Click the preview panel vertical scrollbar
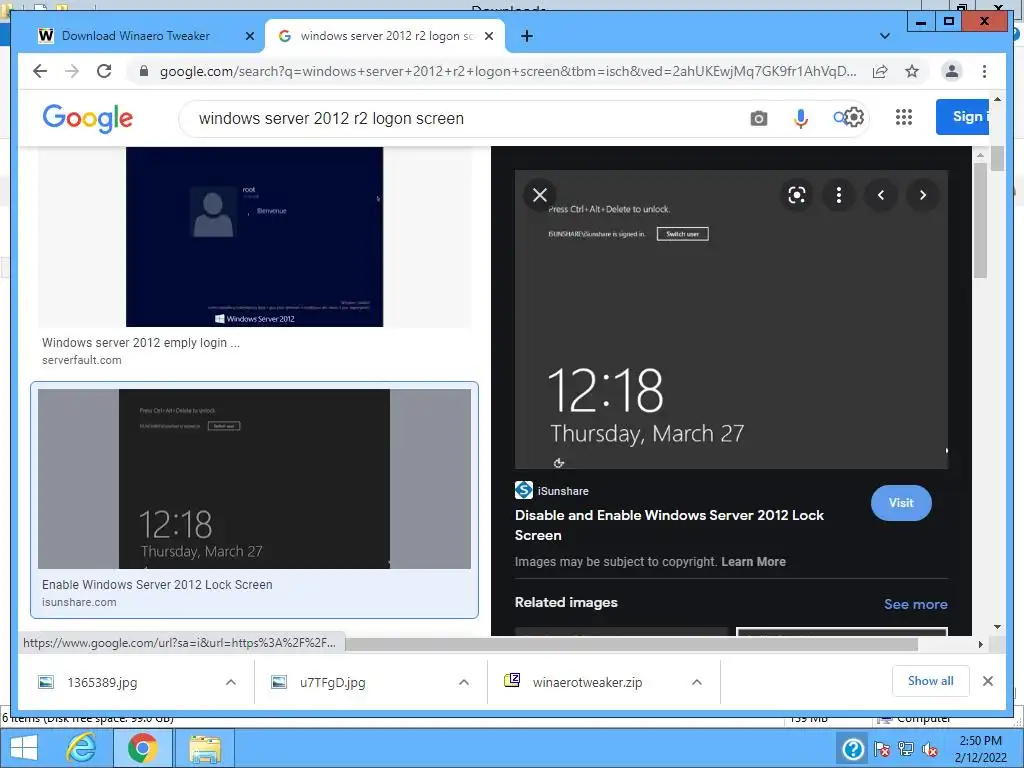This screenshot has width=1024, height=768. click(x=980, y=221)
